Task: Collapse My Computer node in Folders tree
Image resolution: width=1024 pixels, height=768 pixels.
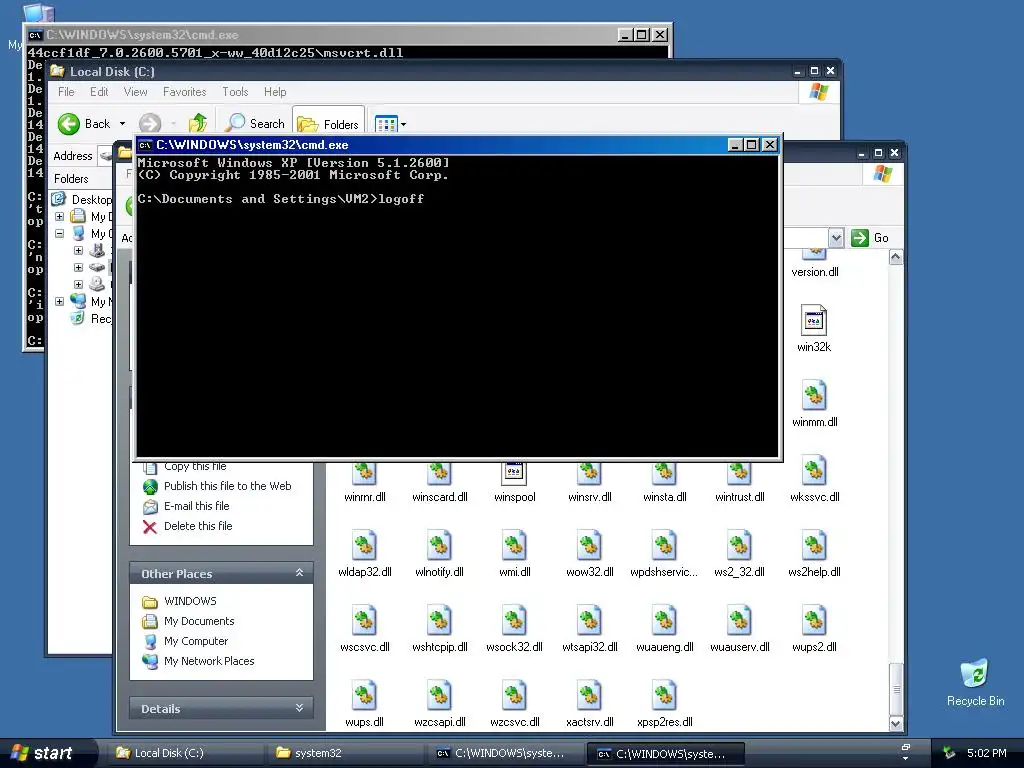Action: (x=59, y=233)
